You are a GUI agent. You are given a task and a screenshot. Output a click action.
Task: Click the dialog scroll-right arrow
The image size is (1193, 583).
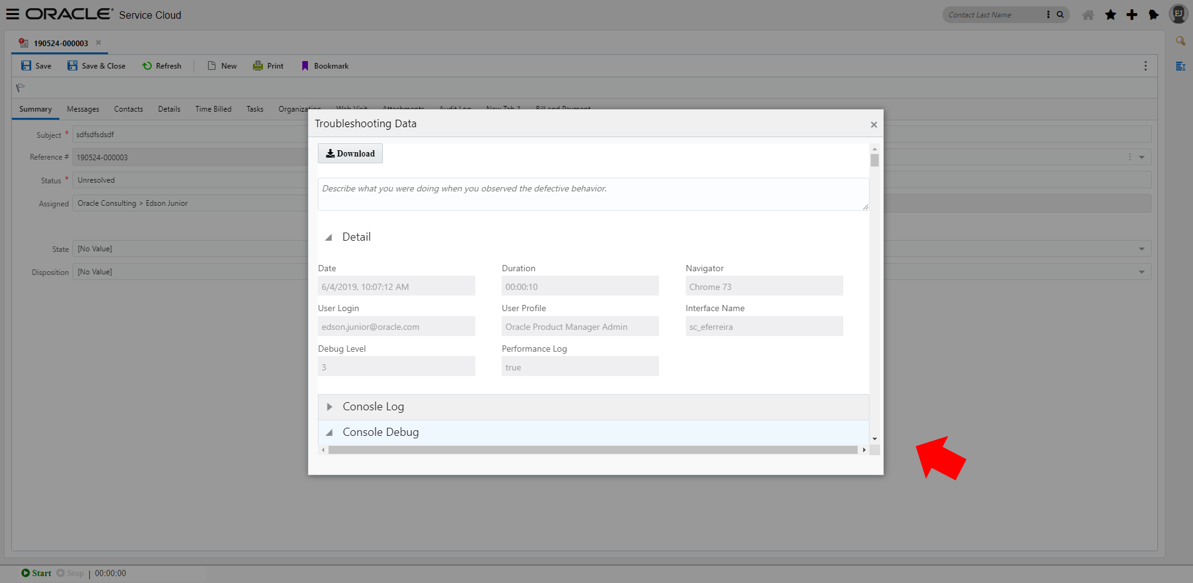tap(864, 450)
